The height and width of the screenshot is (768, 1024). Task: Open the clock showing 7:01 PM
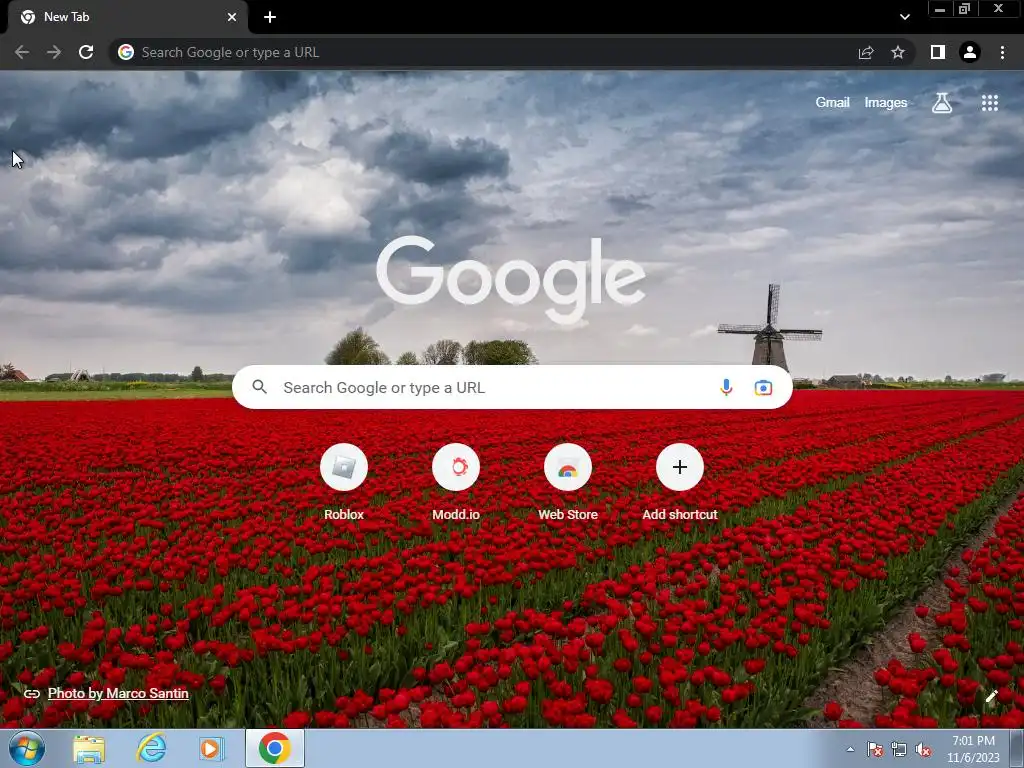click(973, 749)
